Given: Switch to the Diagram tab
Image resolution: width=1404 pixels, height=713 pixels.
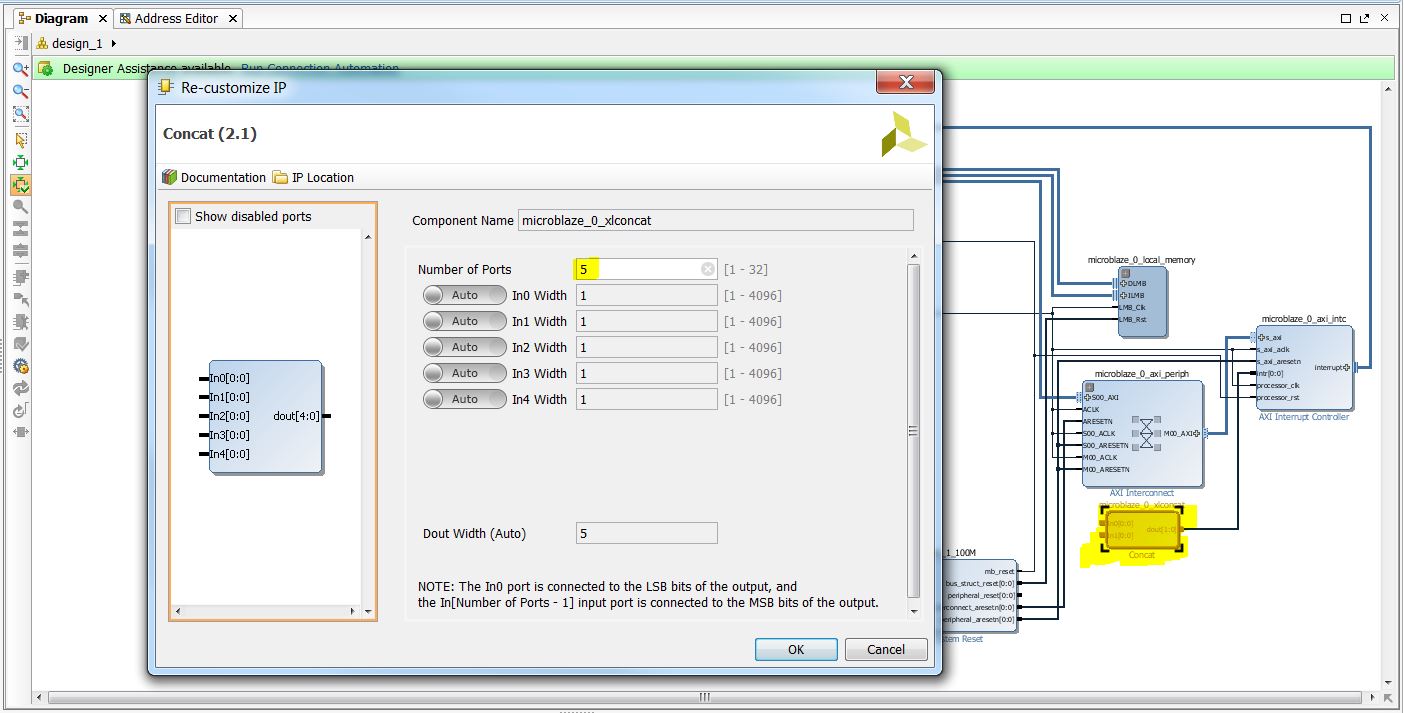Looking at the screenshot, I should coord(61,19).
